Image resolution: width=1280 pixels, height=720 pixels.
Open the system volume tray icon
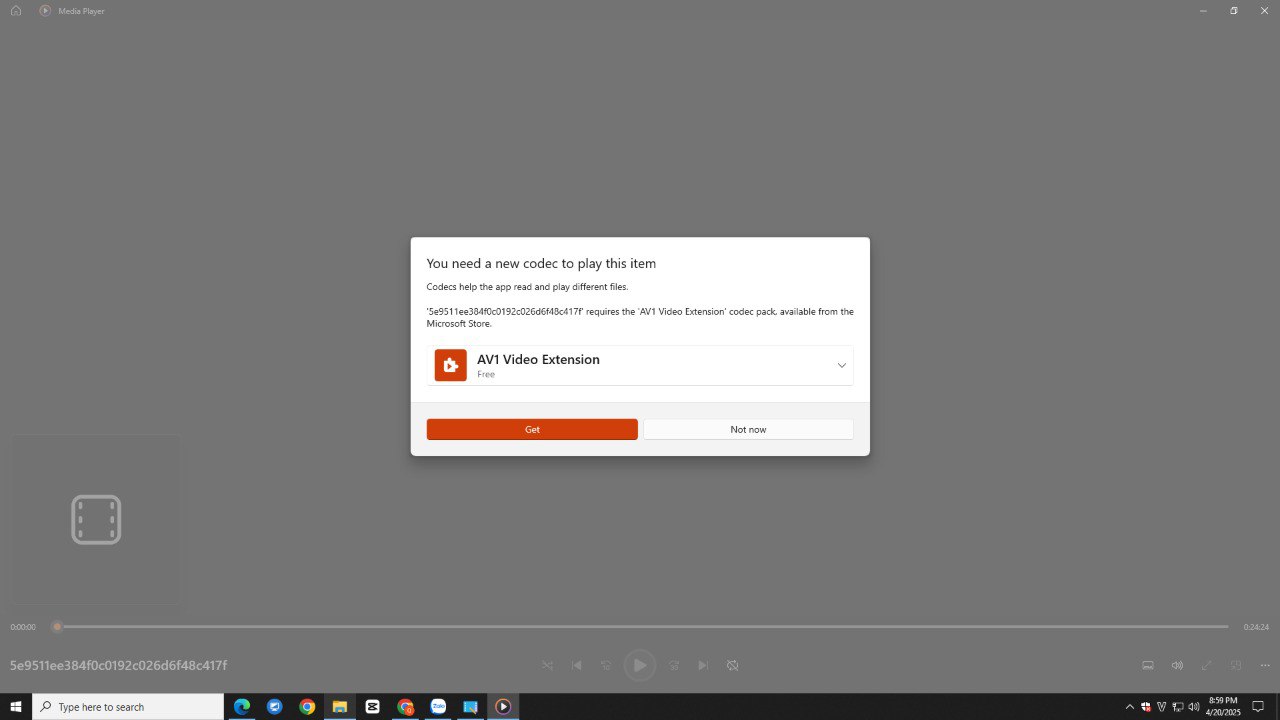pos(1194,706)
